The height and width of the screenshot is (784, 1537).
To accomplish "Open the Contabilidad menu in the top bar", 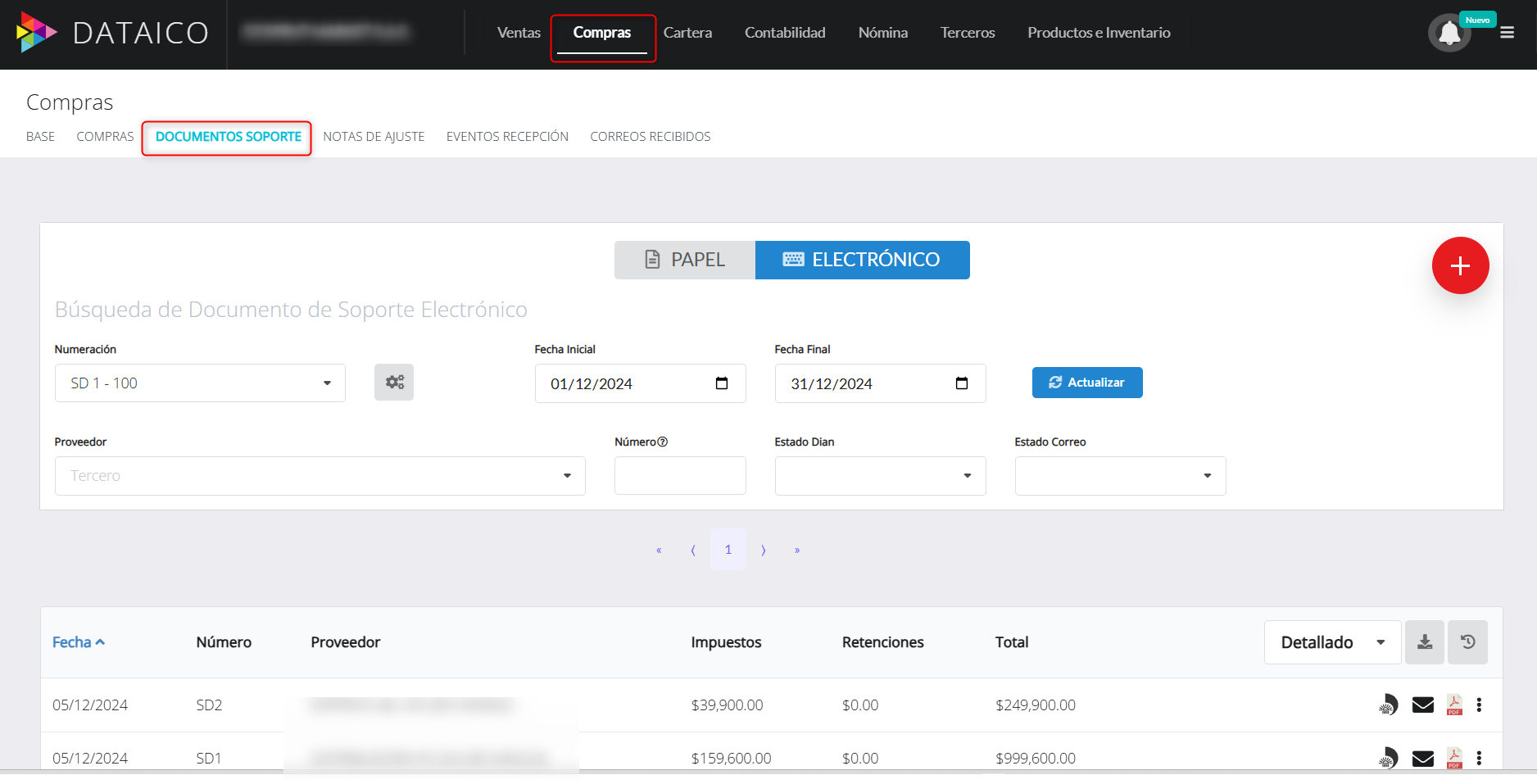I will click(x=784, y=33).
